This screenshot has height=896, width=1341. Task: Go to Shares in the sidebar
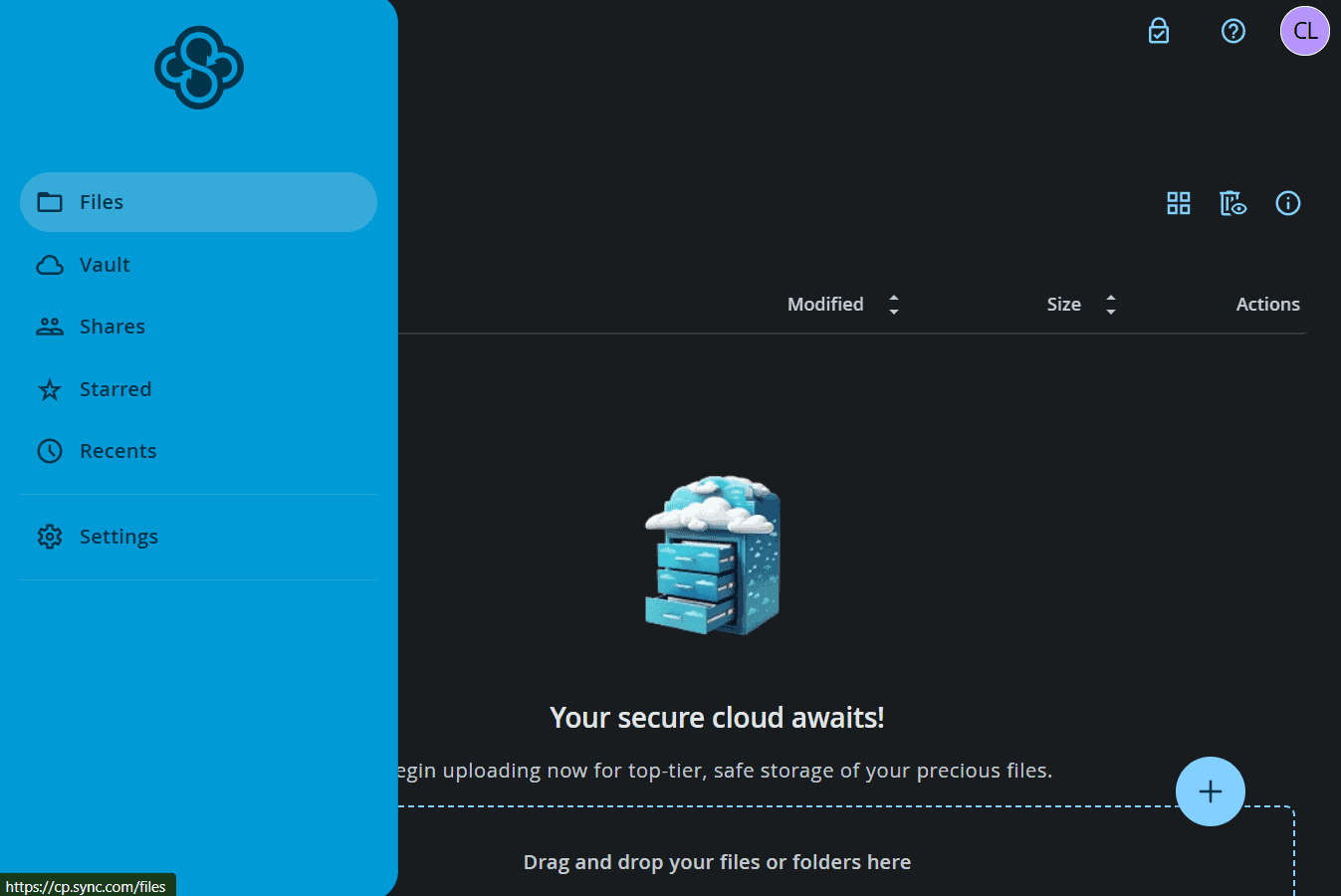pyautogui.click(x=111, y=327)
